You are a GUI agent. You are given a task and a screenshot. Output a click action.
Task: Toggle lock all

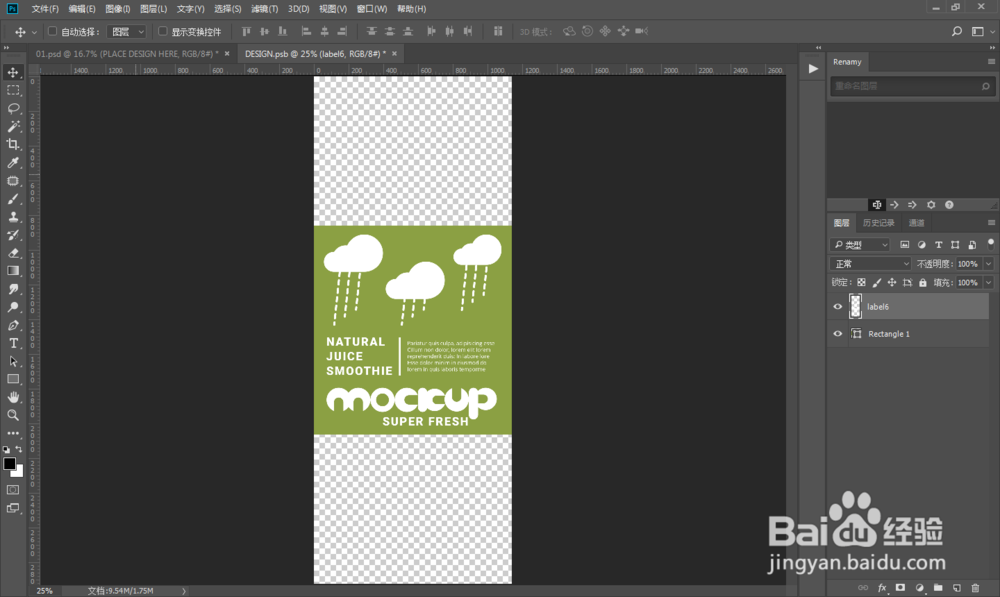(x=923, y=283)
